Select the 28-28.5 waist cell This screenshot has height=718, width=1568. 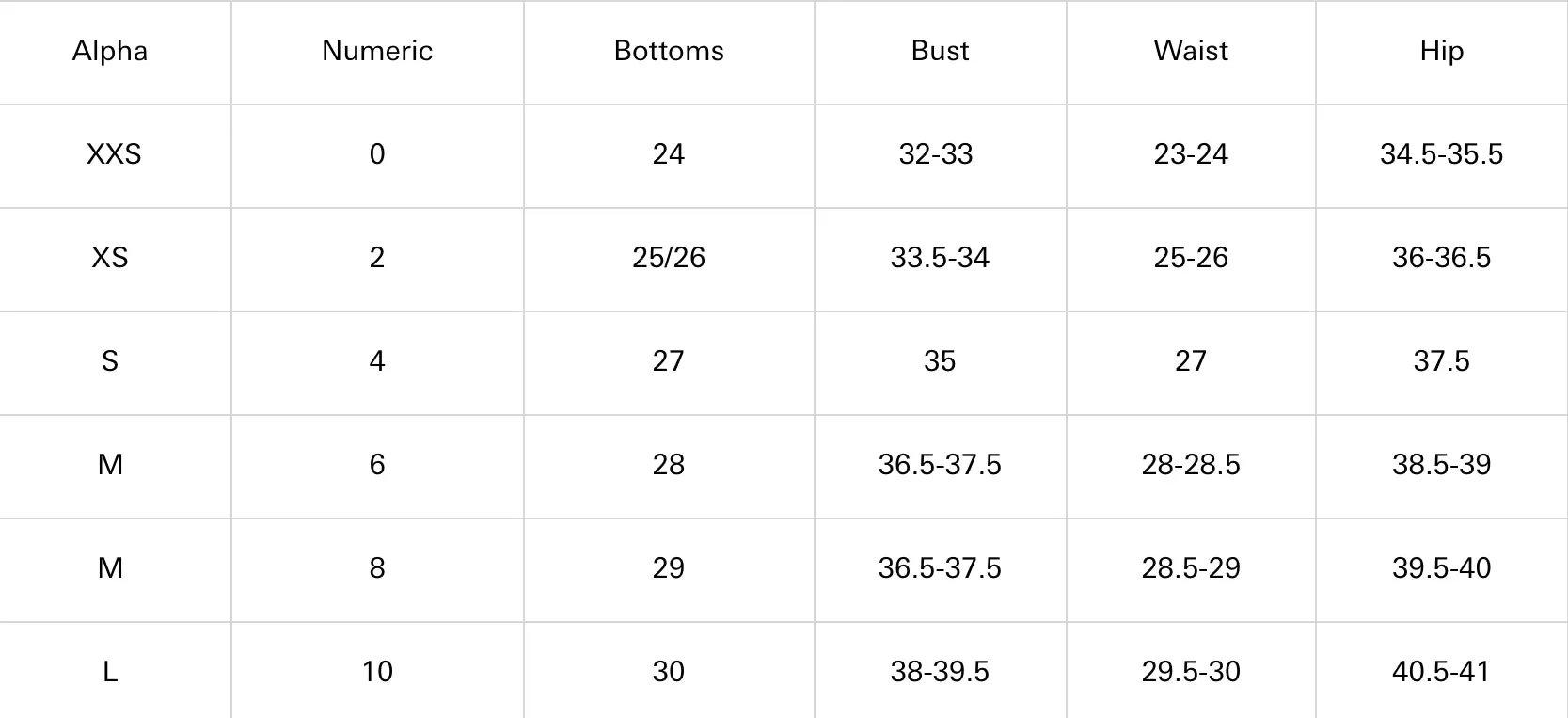1191,465
